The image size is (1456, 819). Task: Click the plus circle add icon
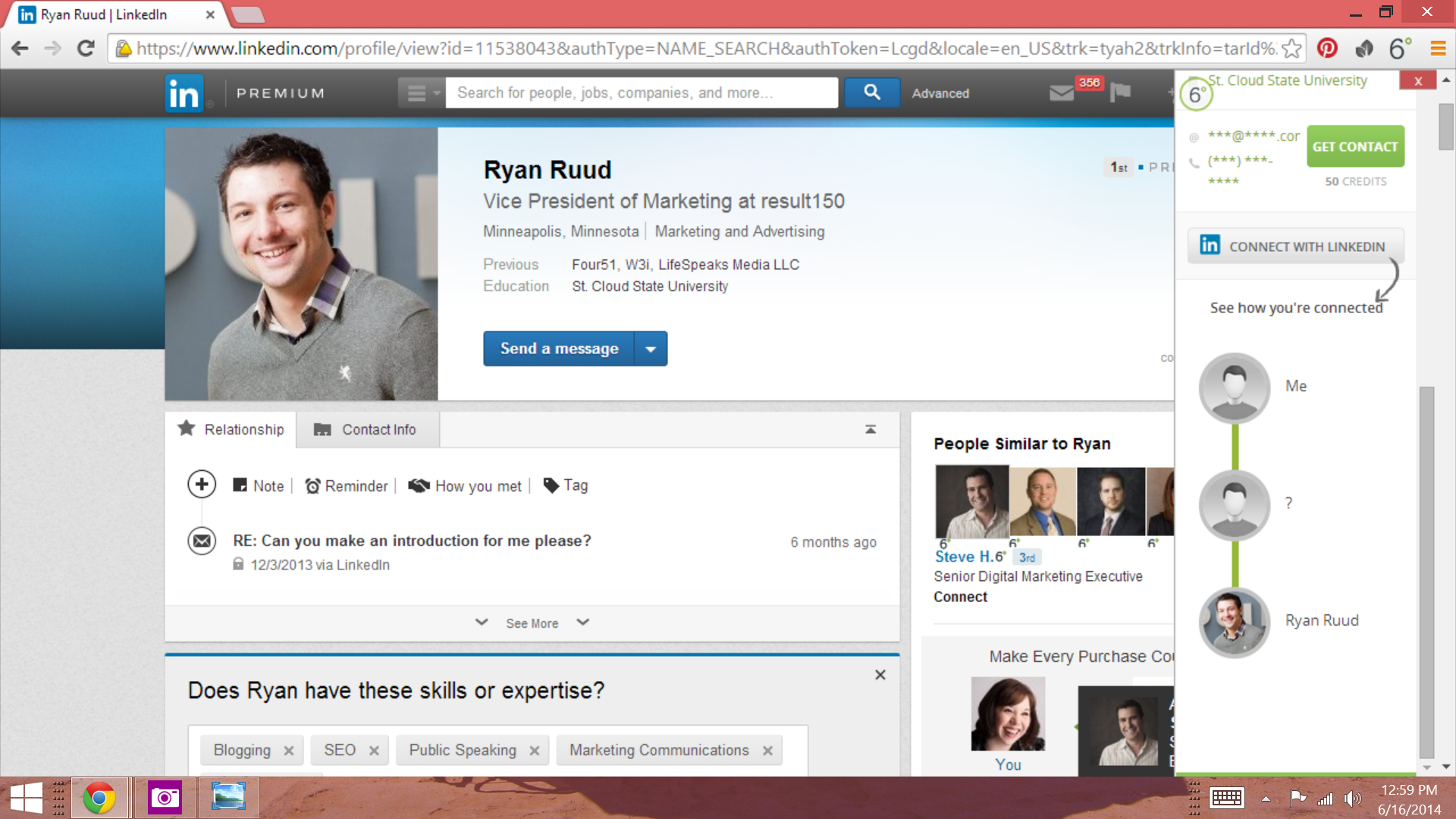[x=202, y=485]
